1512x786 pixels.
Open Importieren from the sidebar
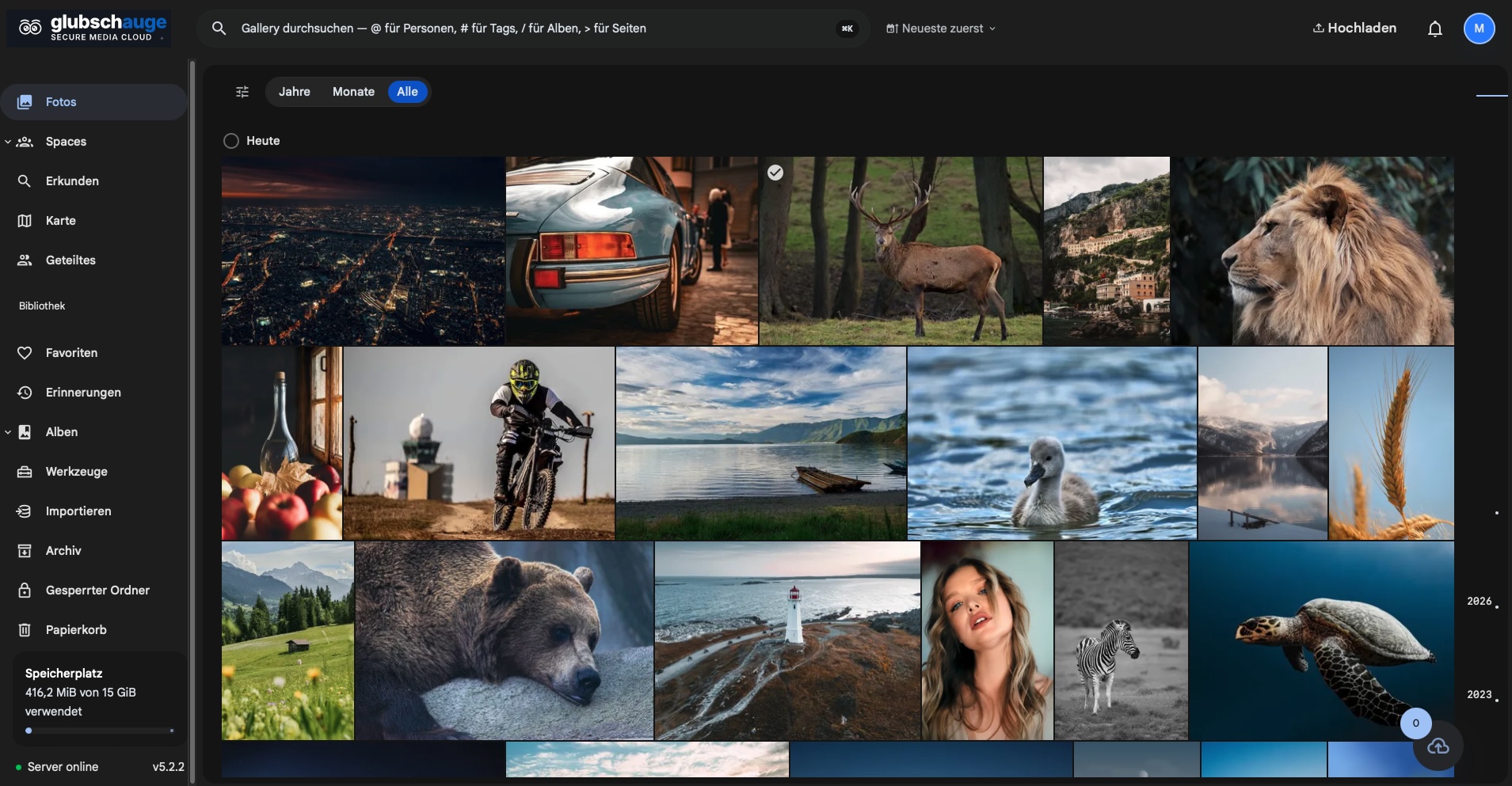pos(93,511)
